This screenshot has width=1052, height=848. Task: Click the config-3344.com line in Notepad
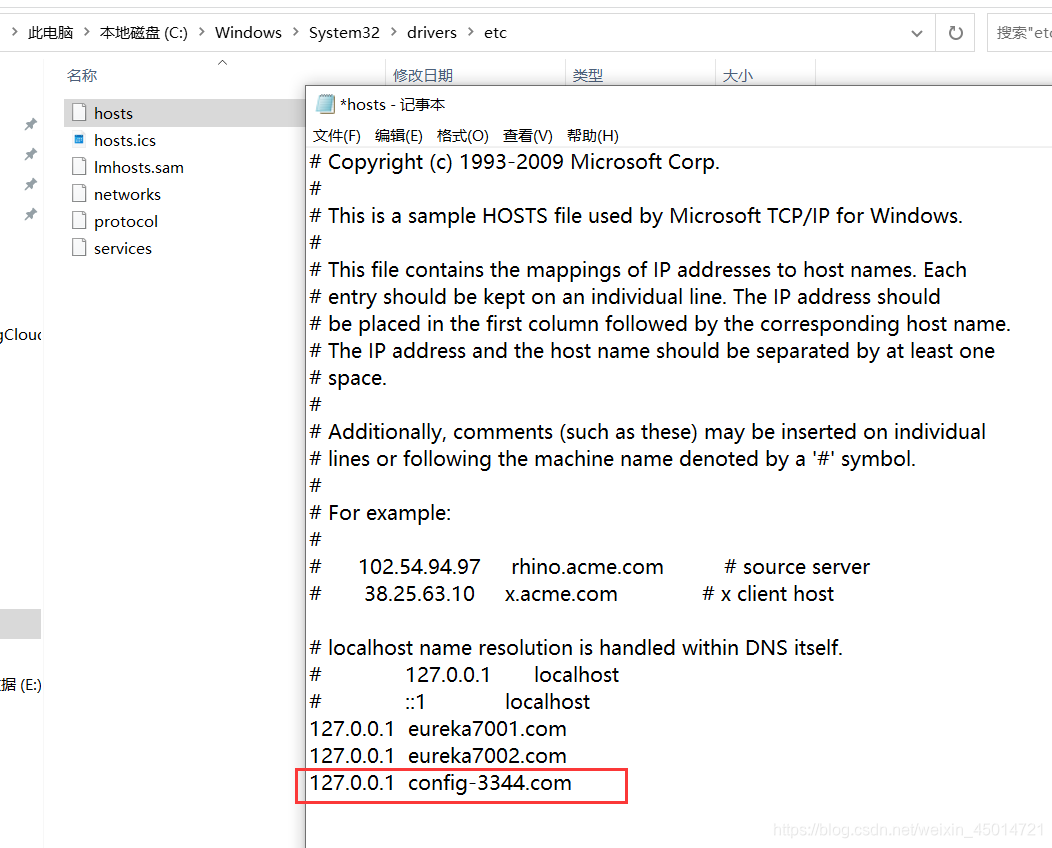441,783
